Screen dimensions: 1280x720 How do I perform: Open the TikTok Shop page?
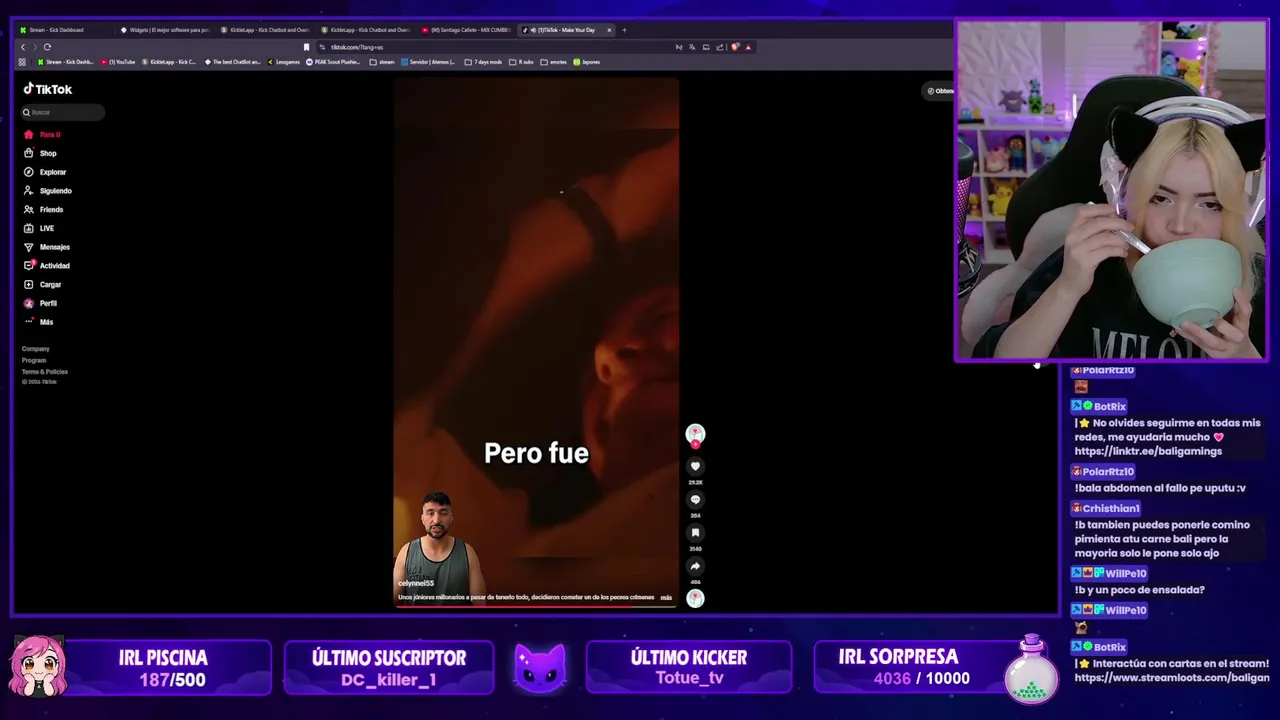click(x=41, y=153)
